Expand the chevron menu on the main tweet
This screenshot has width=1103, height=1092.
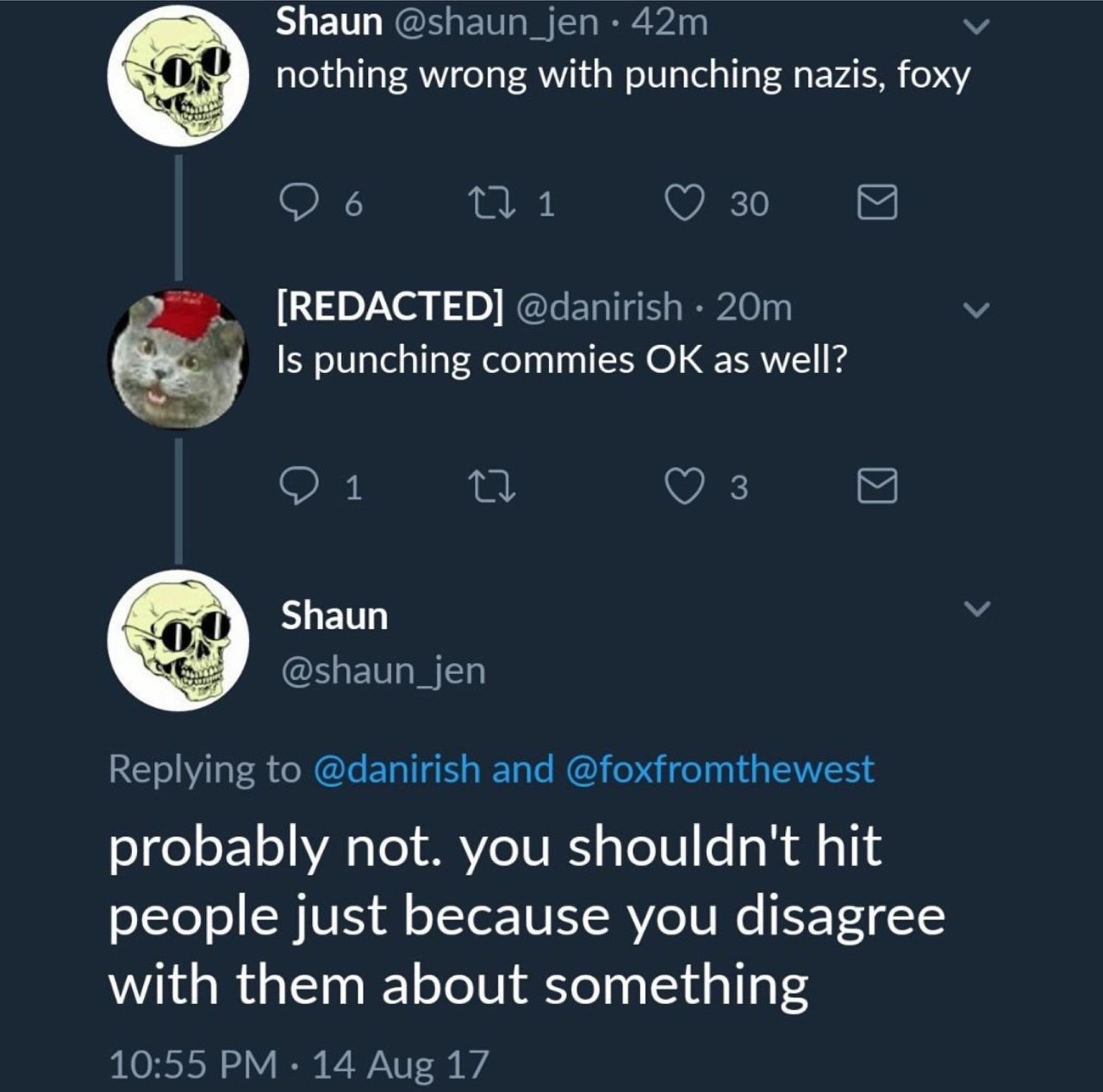click(x=976, y=608)
